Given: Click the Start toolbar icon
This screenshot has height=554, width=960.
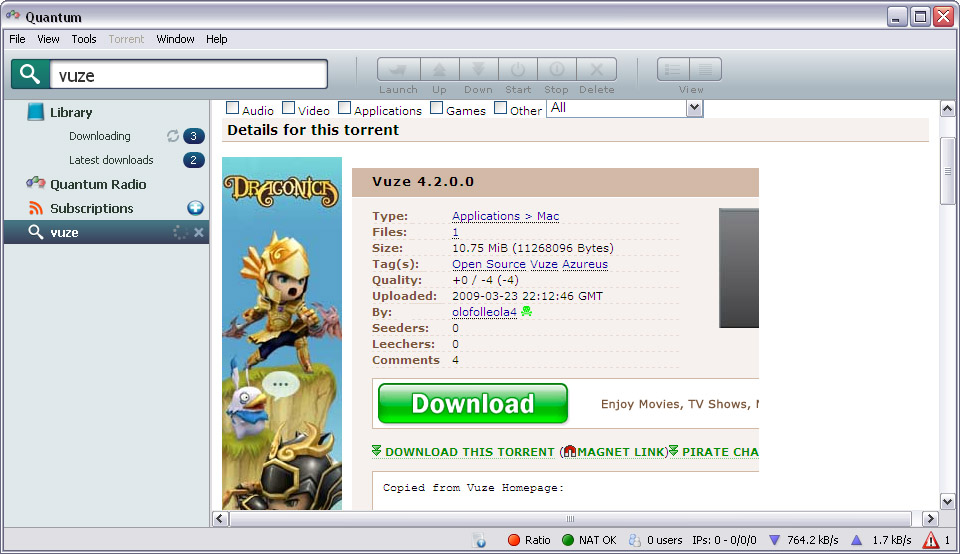Looking at the screenshot, I should [518, 69].
